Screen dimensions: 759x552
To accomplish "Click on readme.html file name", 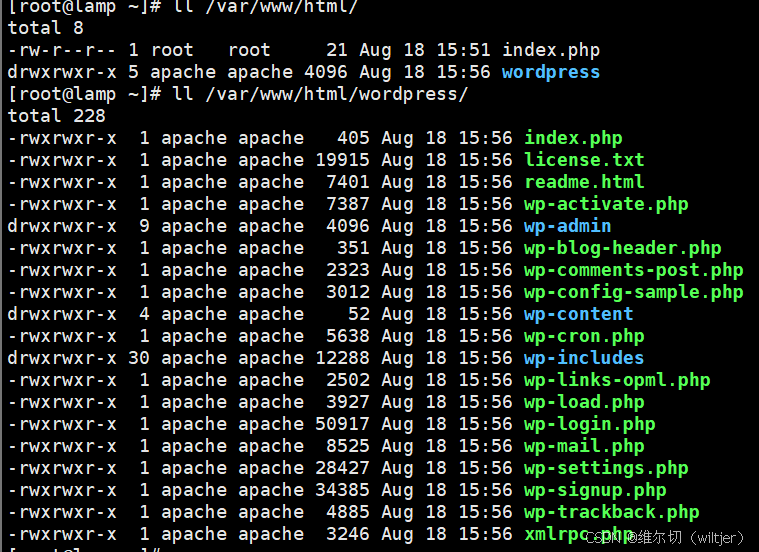I will pos(584,182).
